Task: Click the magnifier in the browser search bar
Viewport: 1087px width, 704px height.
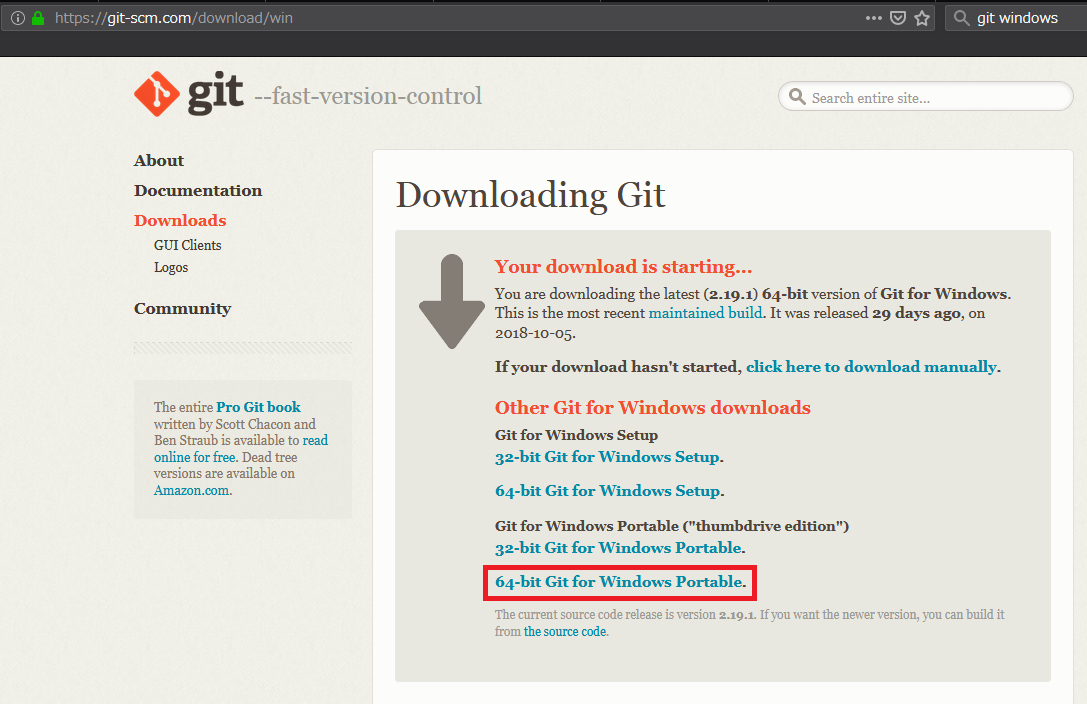Action: pos(960,17)
